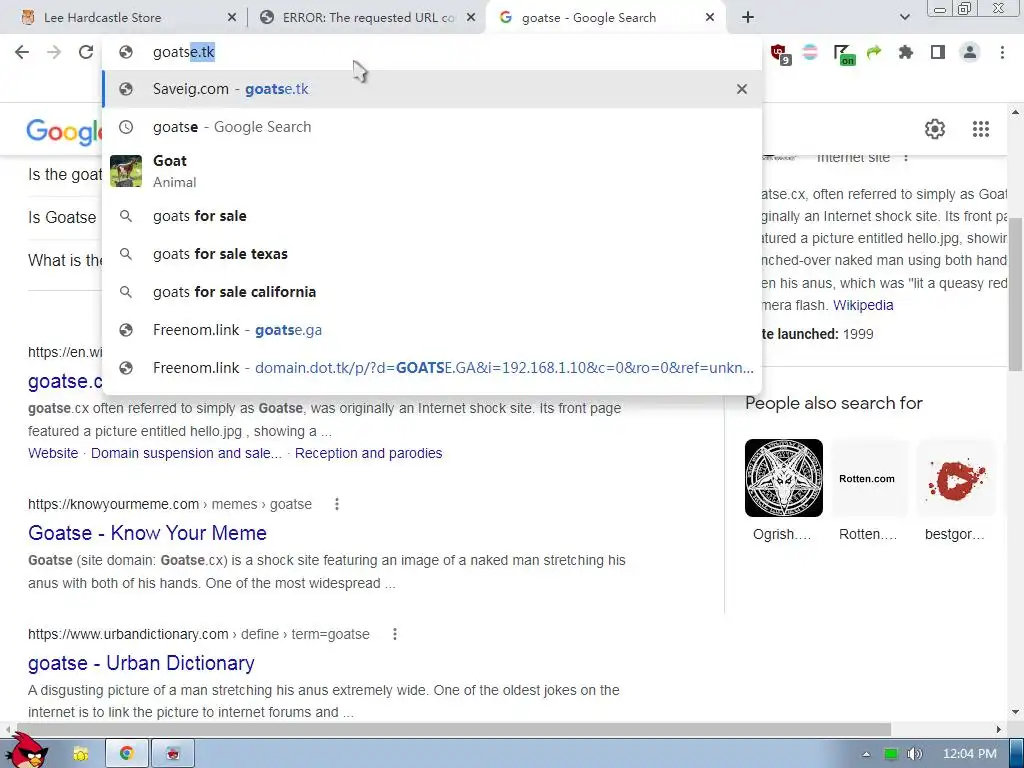Expand the 'Is Goatse' related question

click(x=62, y=217)
